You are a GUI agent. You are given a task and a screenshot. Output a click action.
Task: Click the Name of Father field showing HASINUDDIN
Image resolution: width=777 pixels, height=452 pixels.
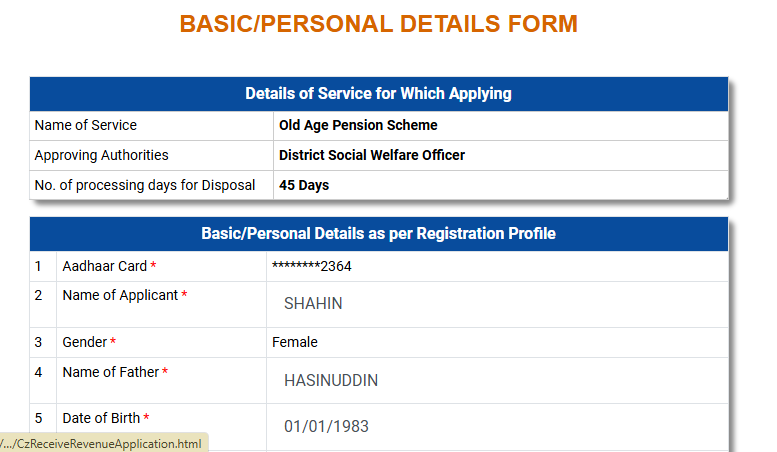497,380
